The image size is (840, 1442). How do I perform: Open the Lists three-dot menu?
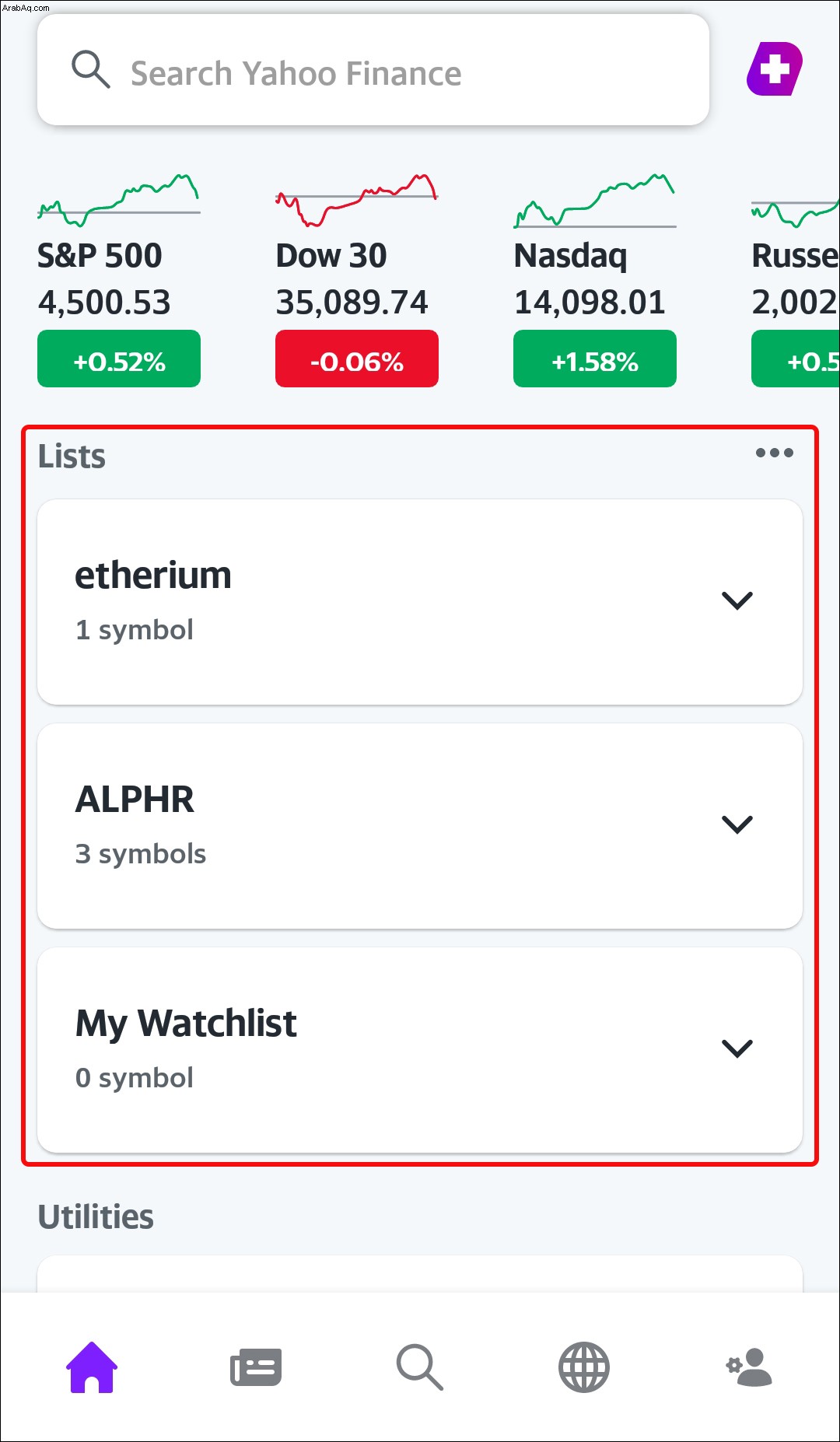coord(775,453)
